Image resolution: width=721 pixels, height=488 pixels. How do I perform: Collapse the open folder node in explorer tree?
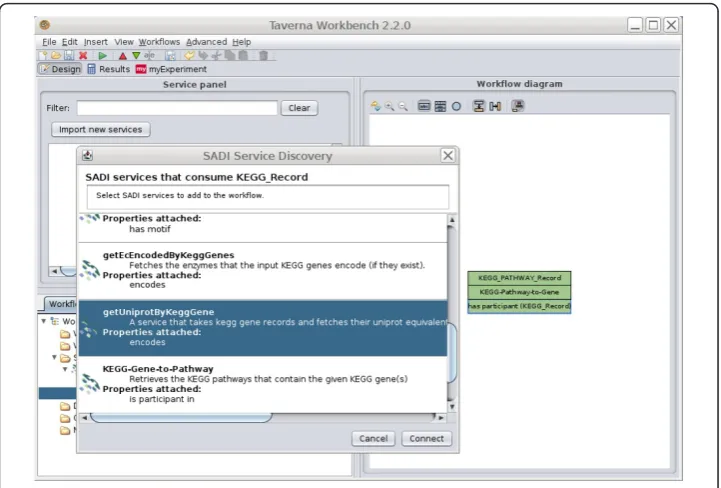(x=54, y=357)
